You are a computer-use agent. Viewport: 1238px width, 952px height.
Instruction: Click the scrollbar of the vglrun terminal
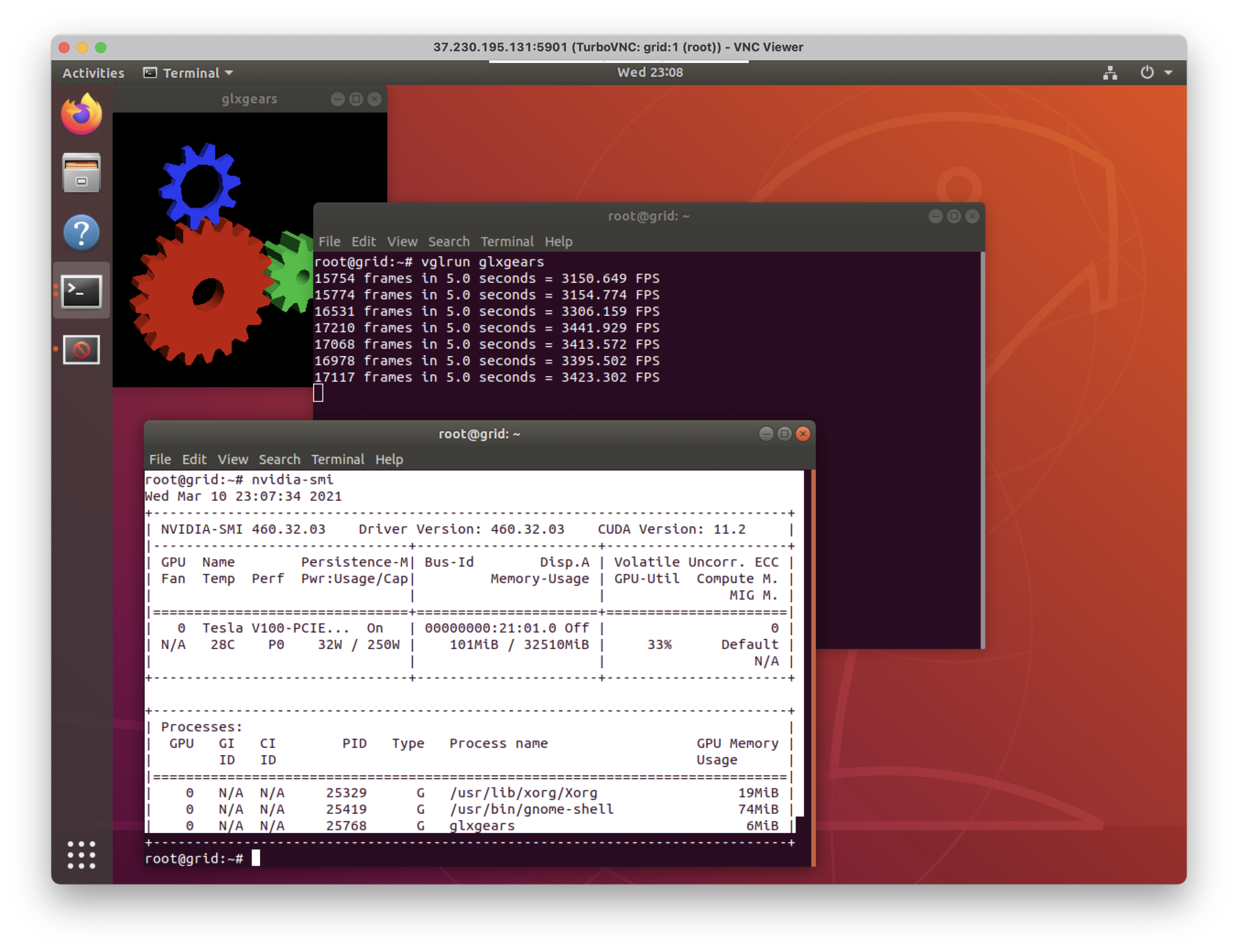click(983, 450)
